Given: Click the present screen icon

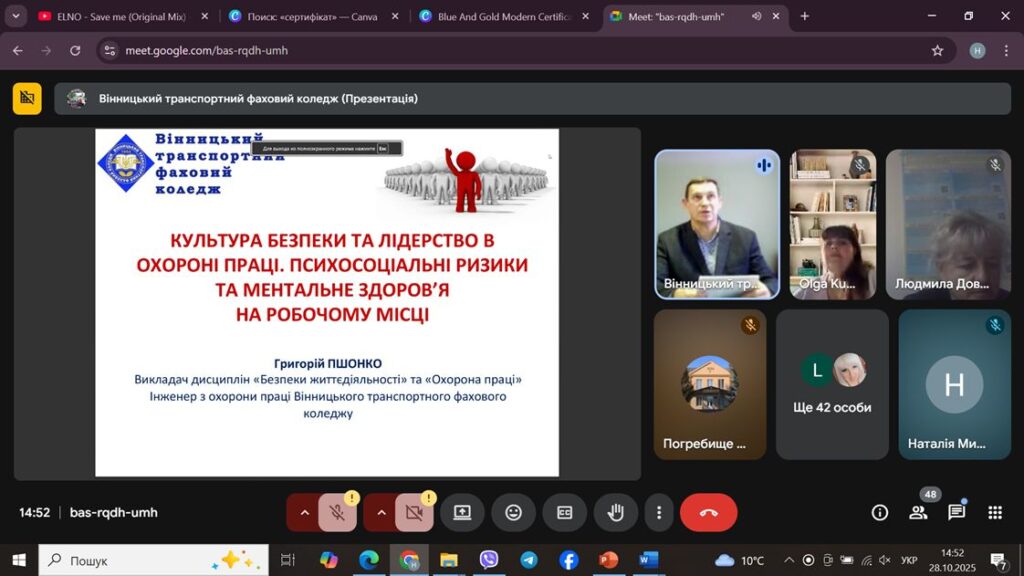Looking at the screenshot, I should (462, 513).
